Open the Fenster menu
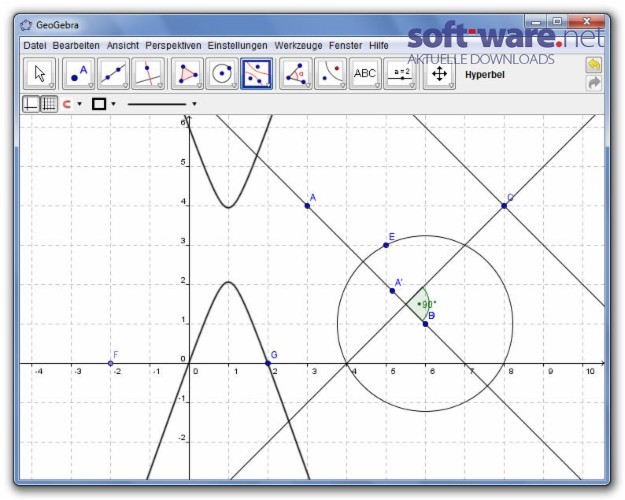 click(x=346, y=45)
